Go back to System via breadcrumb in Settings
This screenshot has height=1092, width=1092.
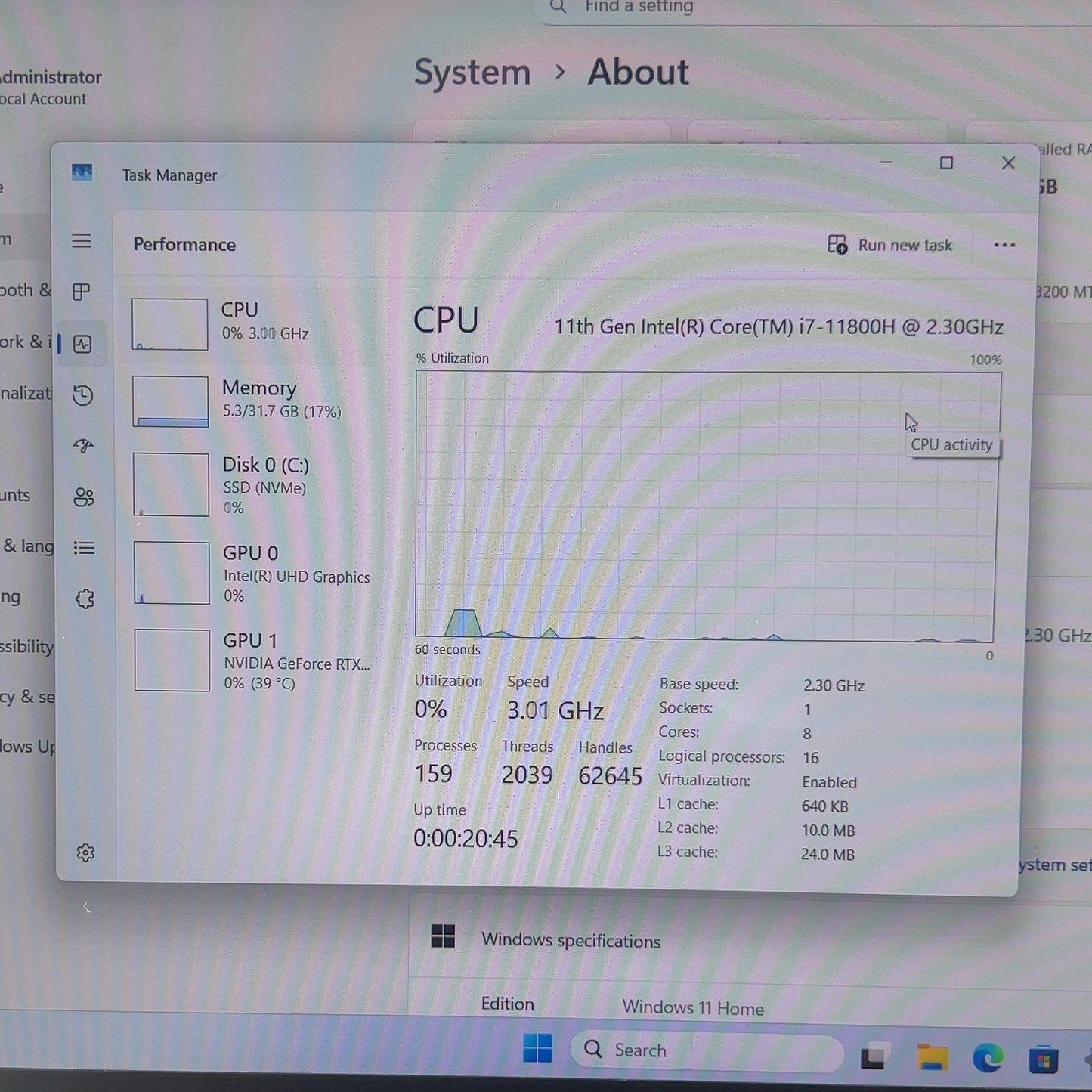pos(472,73)
